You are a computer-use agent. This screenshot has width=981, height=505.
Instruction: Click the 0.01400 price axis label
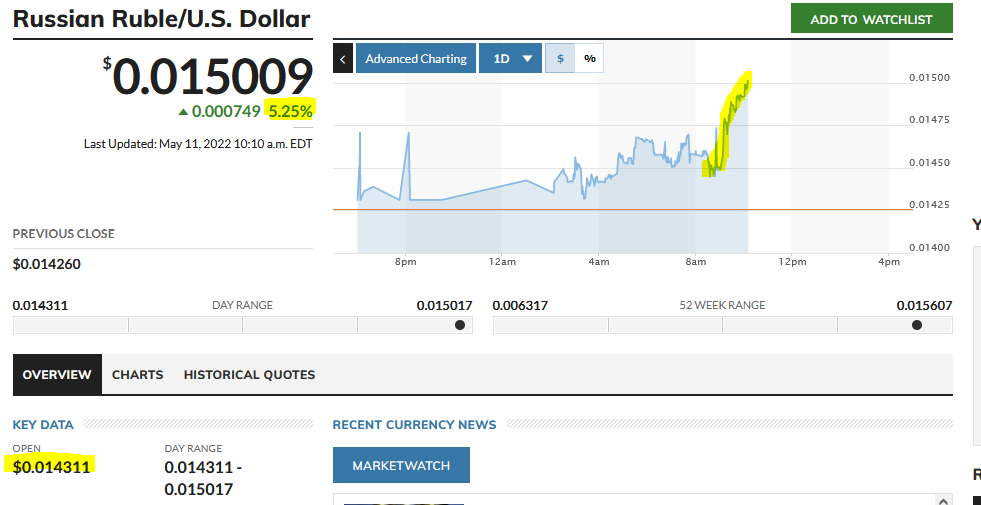tap(929, 248)
